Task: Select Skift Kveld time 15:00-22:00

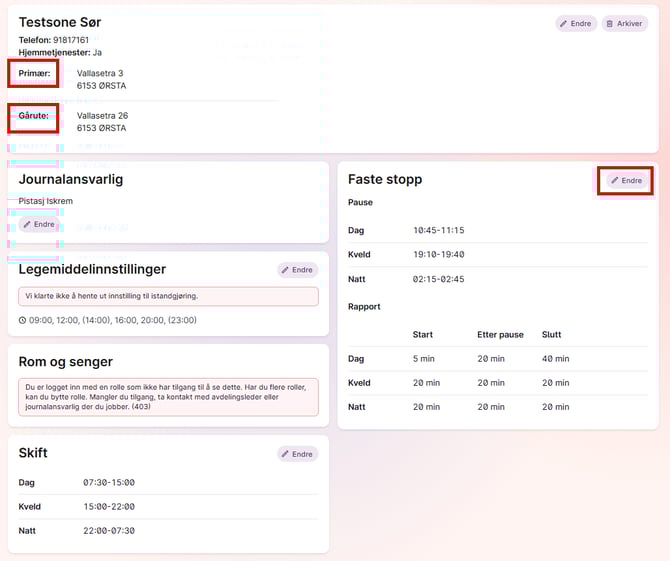Action: click(x=108, y=506)
